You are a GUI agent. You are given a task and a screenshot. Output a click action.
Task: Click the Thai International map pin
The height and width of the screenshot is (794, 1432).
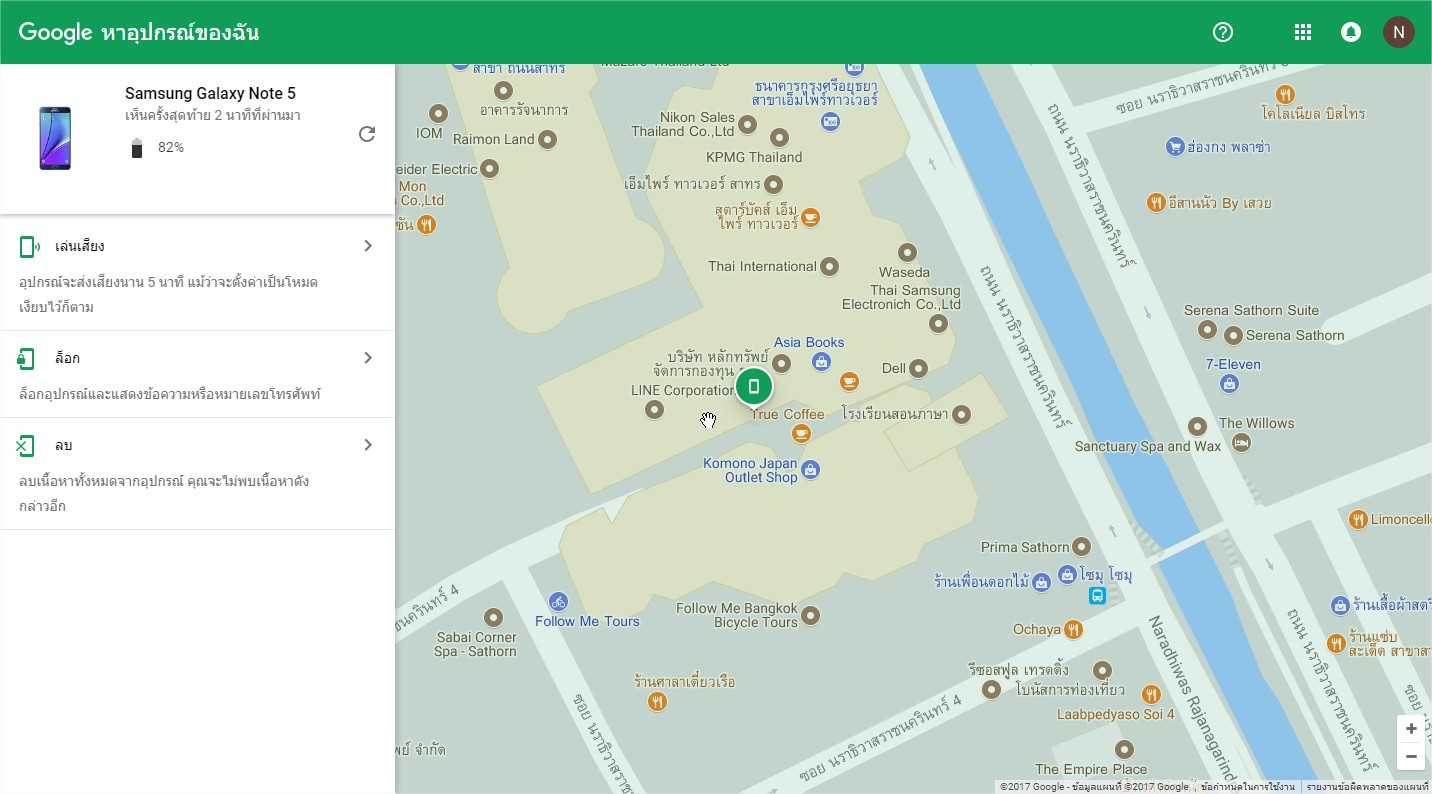(x=829, y=266)
